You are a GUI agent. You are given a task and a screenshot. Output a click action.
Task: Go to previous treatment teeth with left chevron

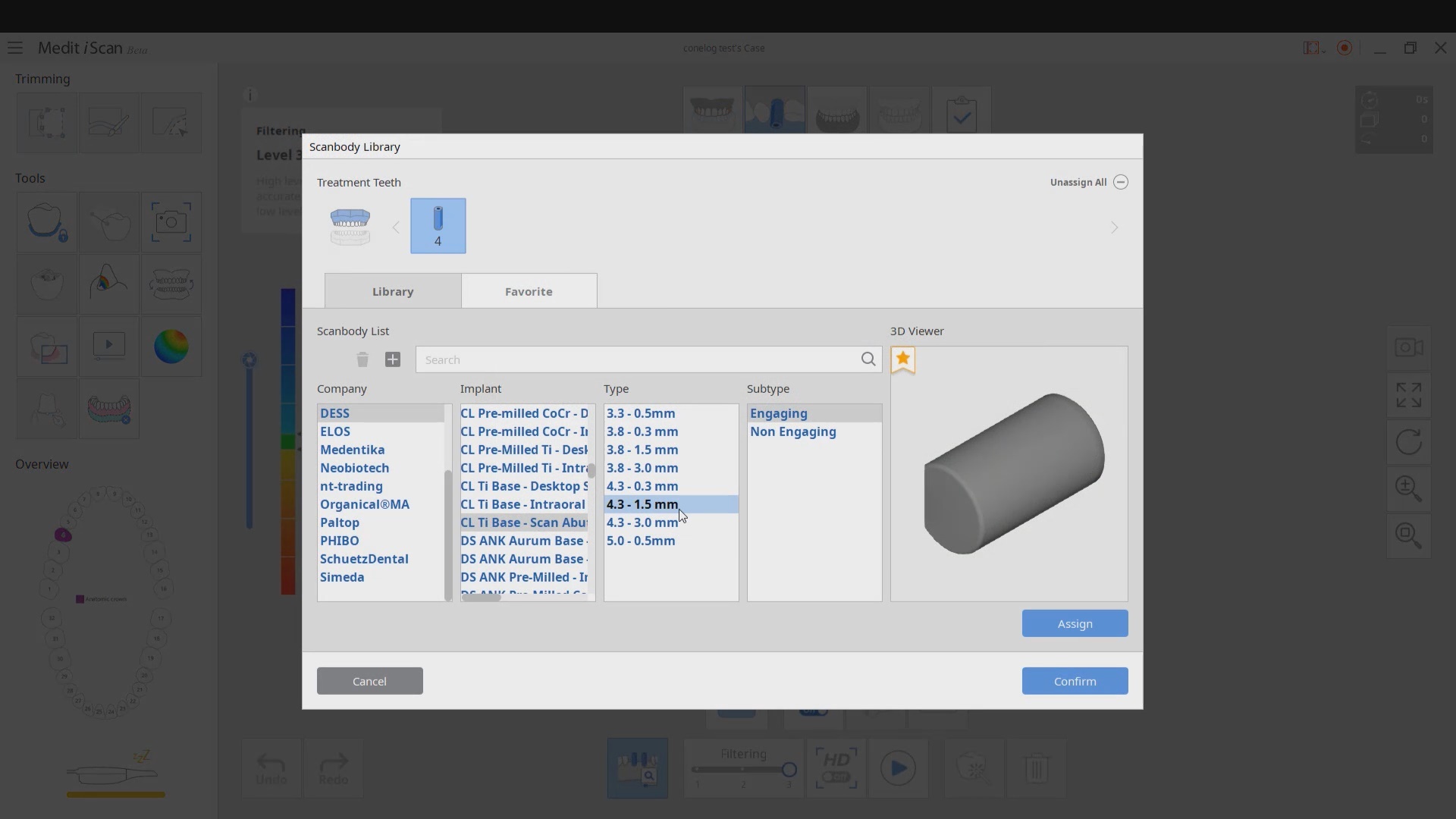point(396,227)
